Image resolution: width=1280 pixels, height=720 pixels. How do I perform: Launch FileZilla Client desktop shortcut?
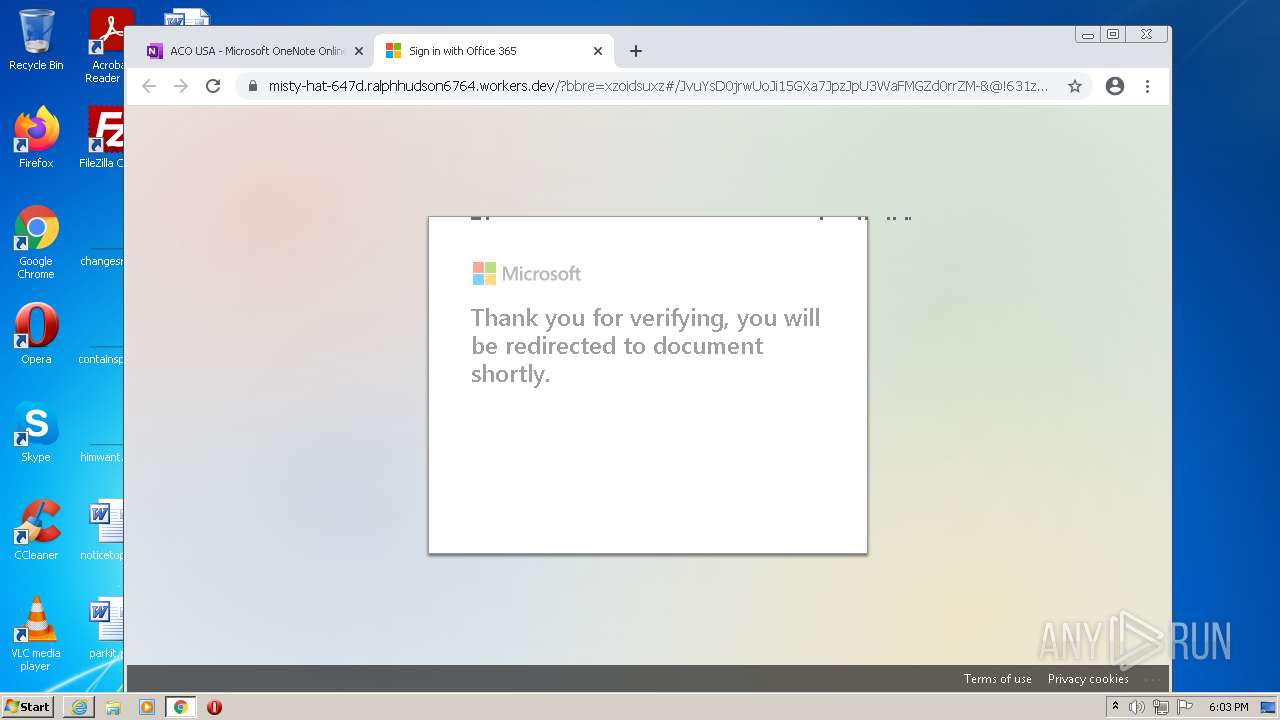coord(104,137)
